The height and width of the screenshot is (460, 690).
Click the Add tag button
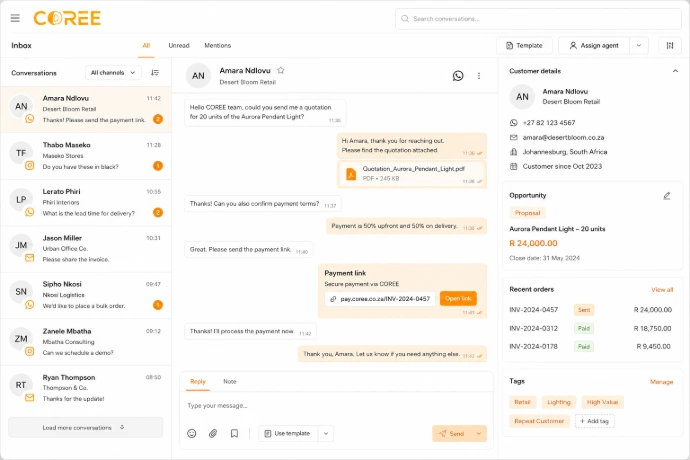coord(595,421)
